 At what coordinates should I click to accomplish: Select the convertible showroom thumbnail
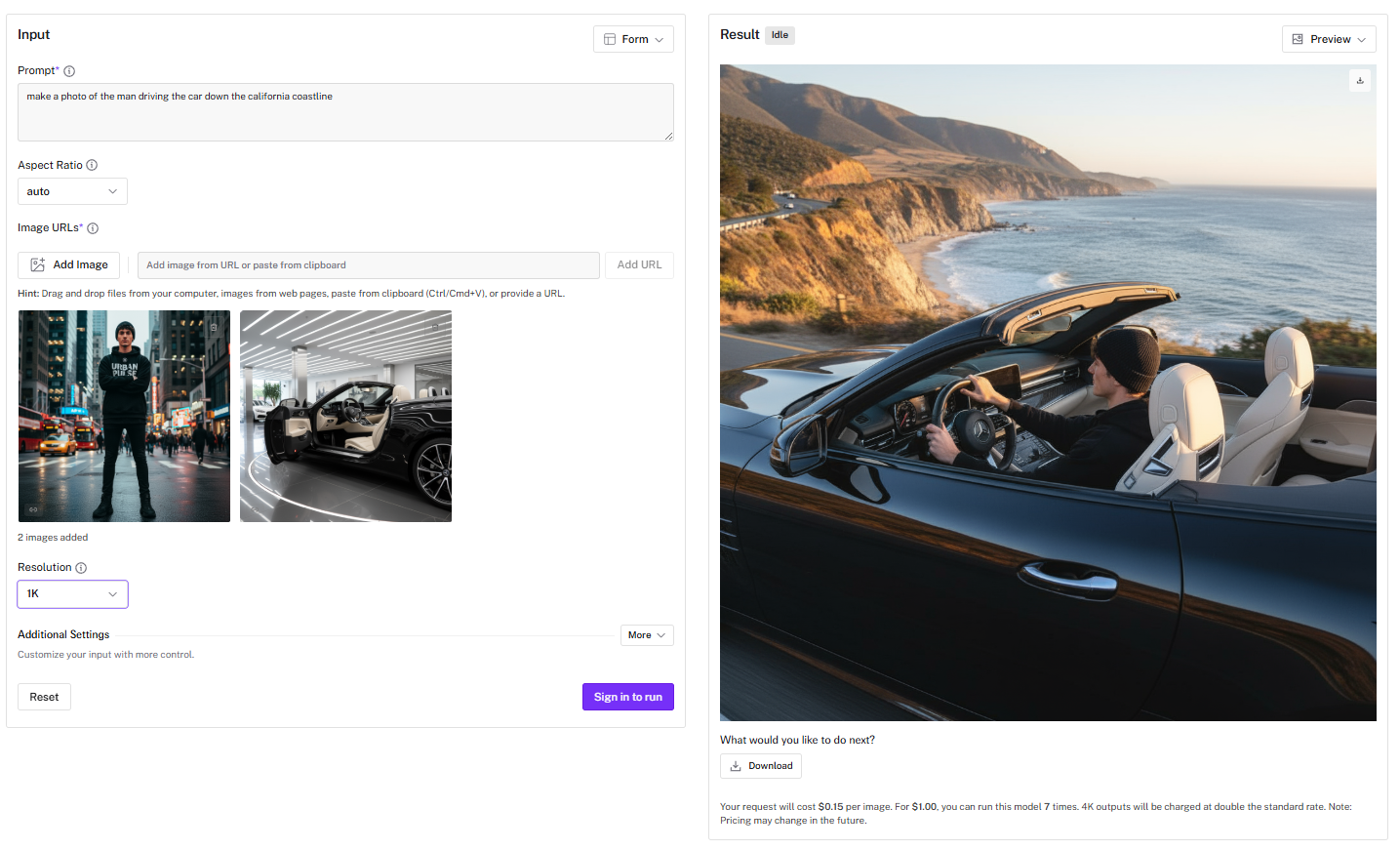click(345, 416)
